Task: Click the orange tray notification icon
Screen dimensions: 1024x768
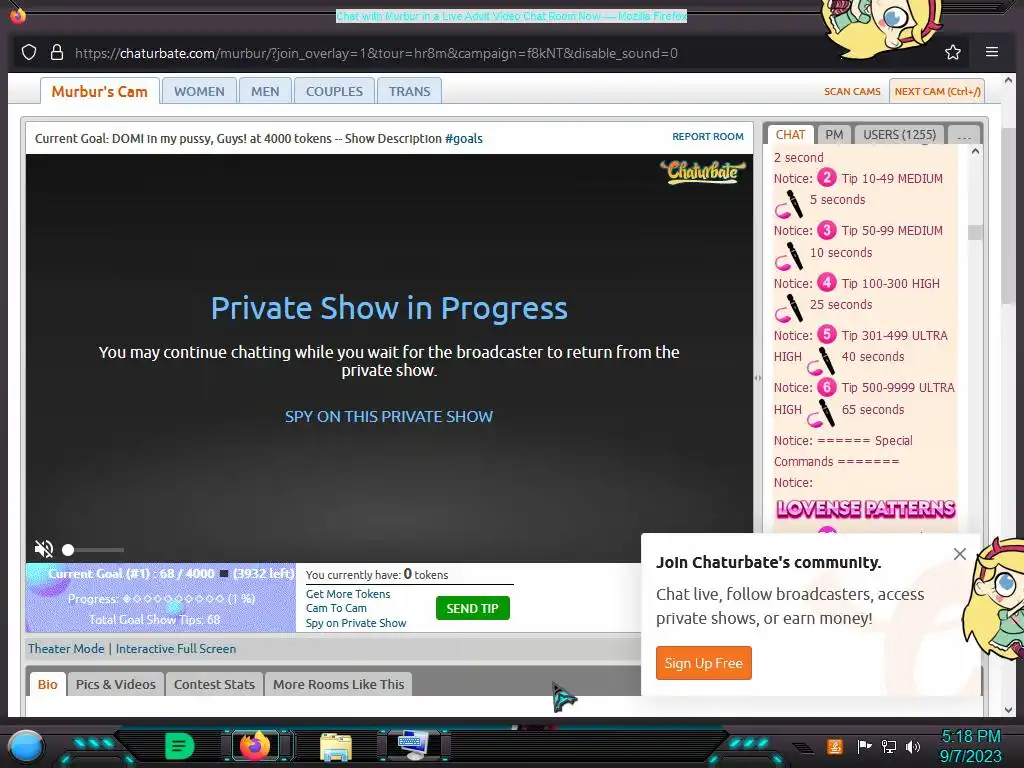Action: click(835, 746)
